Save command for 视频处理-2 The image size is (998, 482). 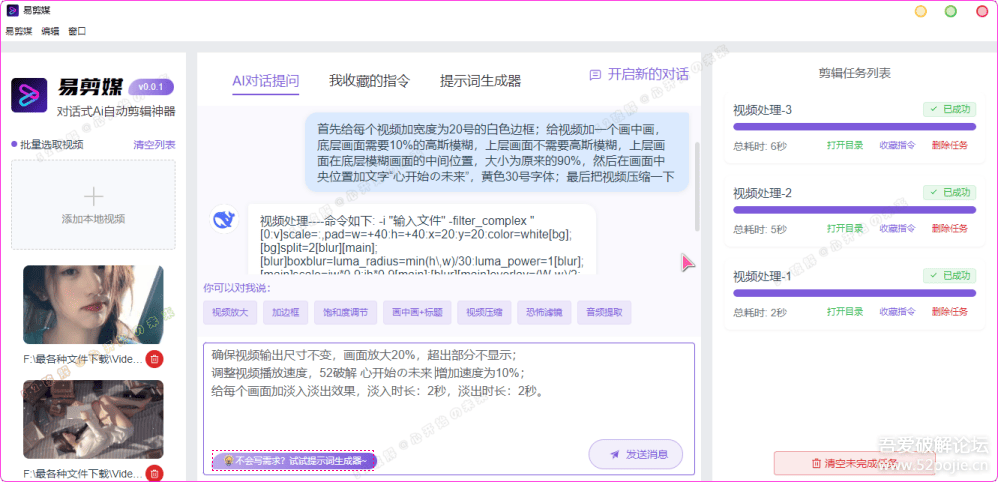pos(897,228)
